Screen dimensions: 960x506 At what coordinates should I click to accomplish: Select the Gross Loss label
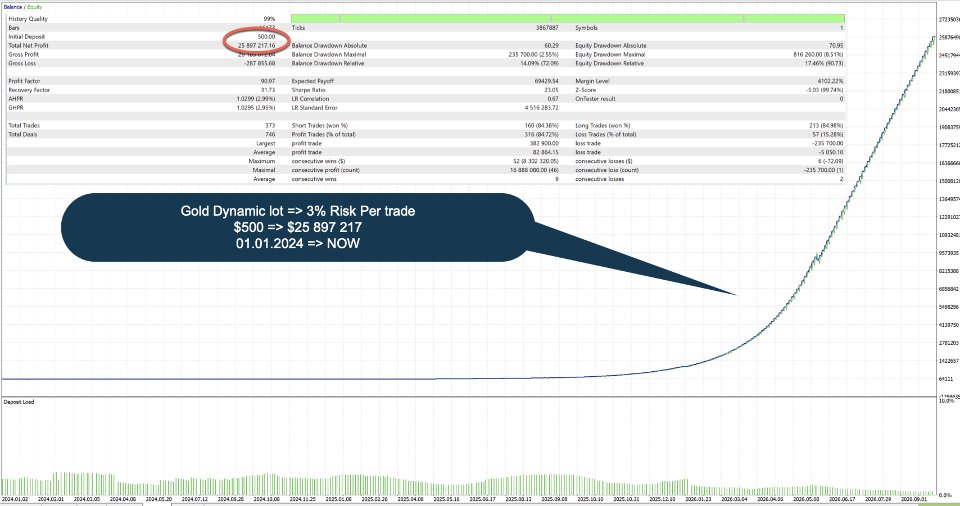pos(22,63)
